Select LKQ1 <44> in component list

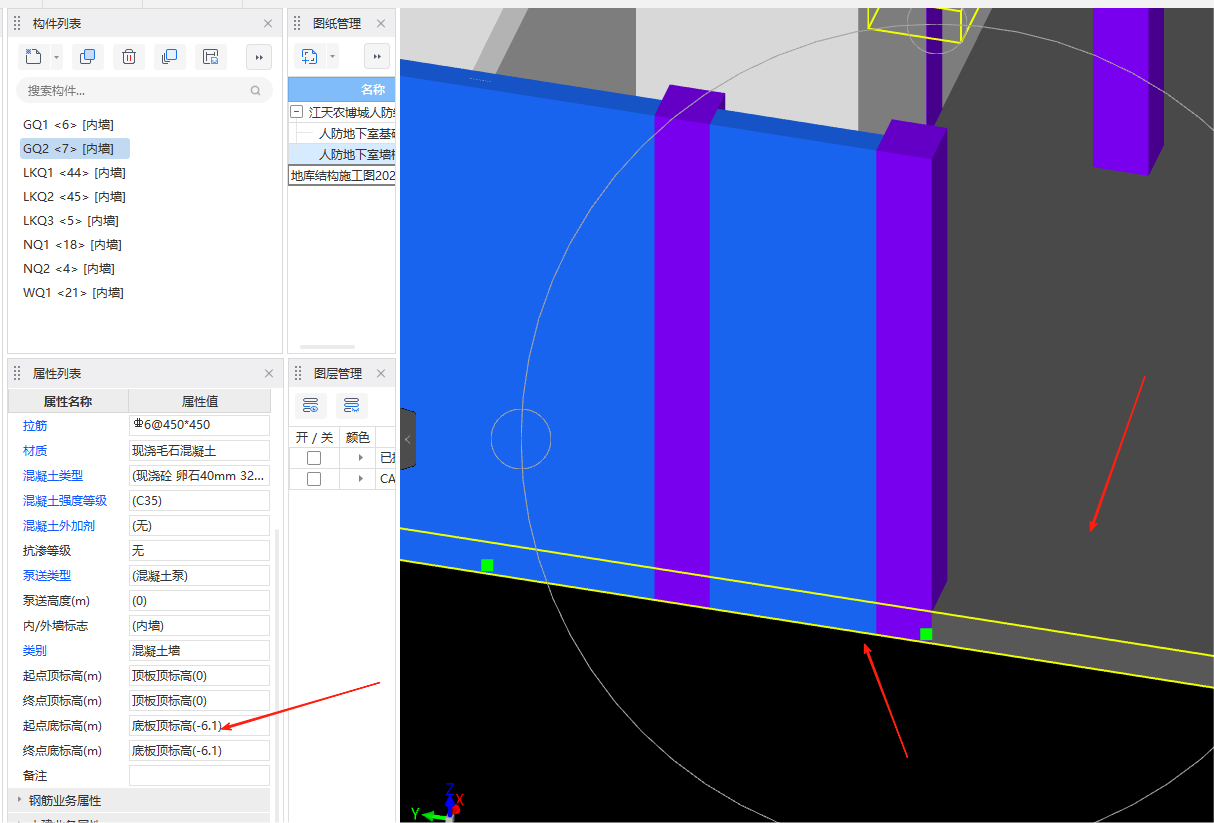tap(74, 173)
